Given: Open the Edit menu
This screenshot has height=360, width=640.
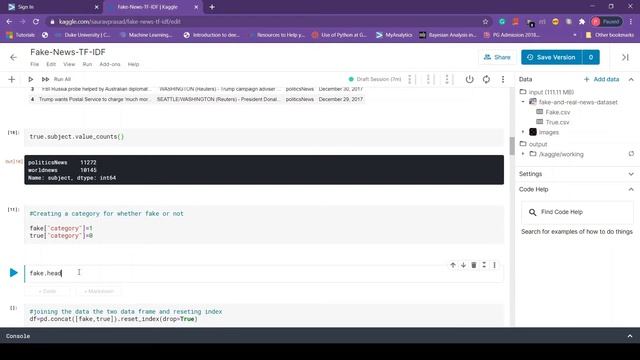Looking at the screenshot, I should (x=51, y=64).
